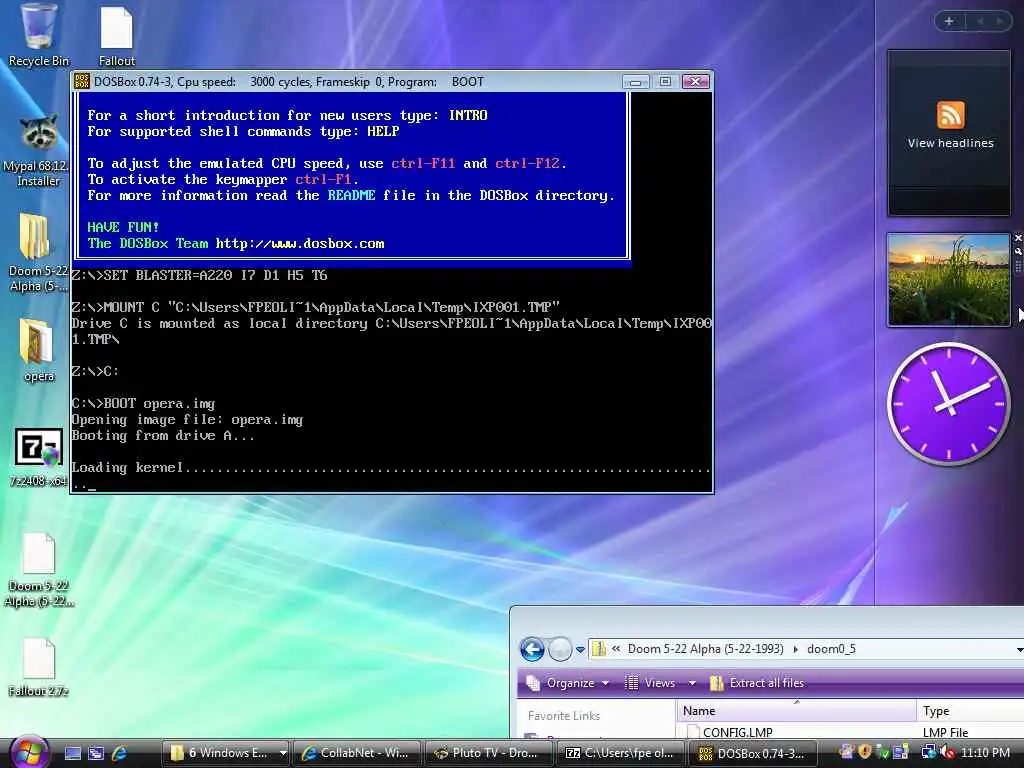This screenshot has width=1024, height=768.
Task: Click the address bar folder icon in Explorer
Action: [598, 648]
